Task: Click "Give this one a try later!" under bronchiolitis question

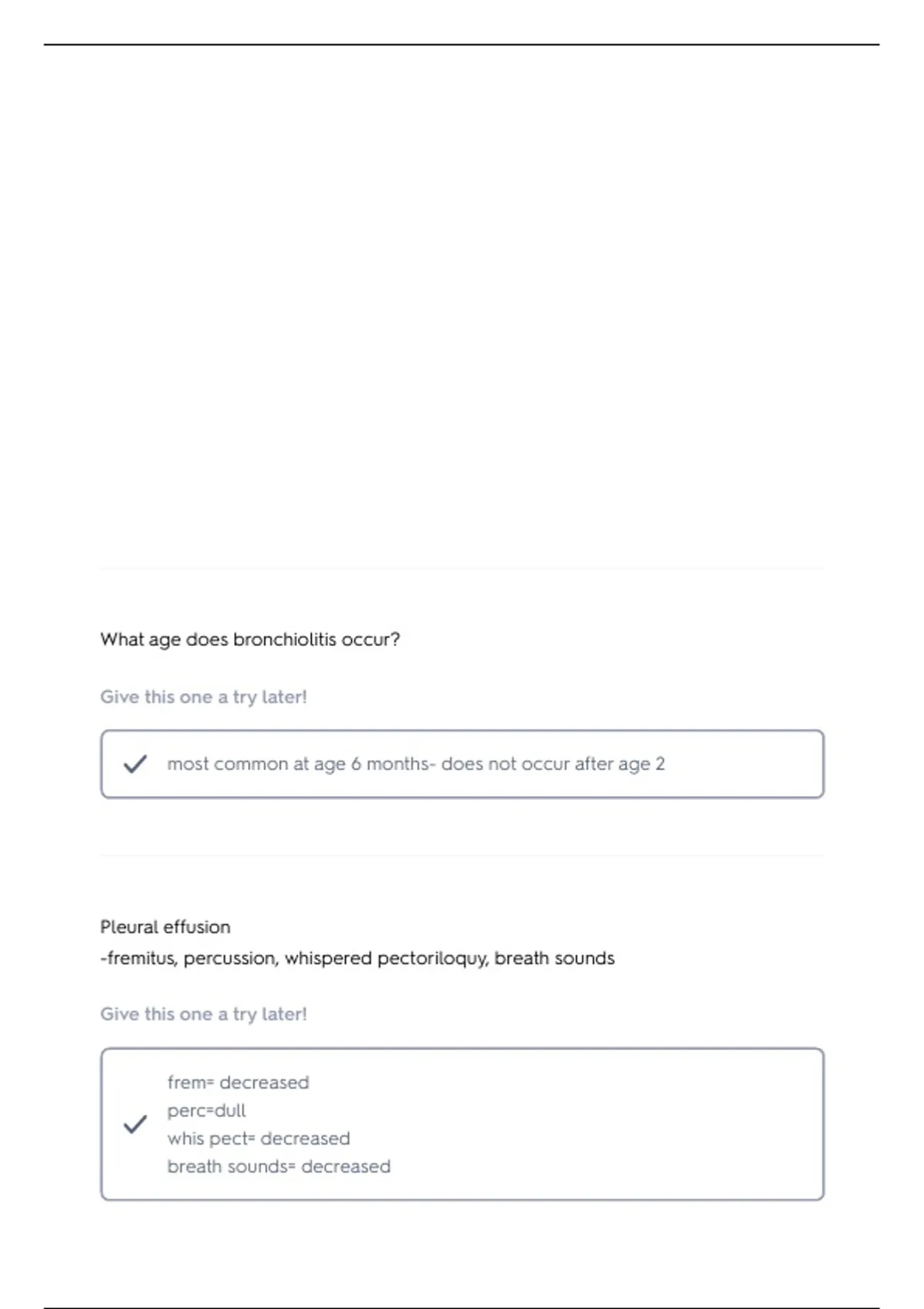Action: pos(203,697)
